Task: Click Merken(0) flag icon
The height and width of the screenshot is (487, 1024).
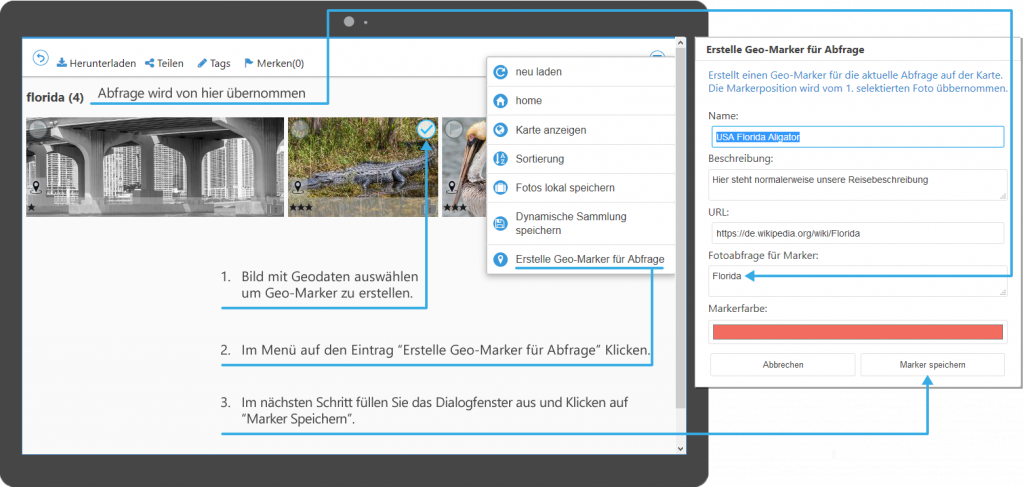Action: (x=249, y=63)
